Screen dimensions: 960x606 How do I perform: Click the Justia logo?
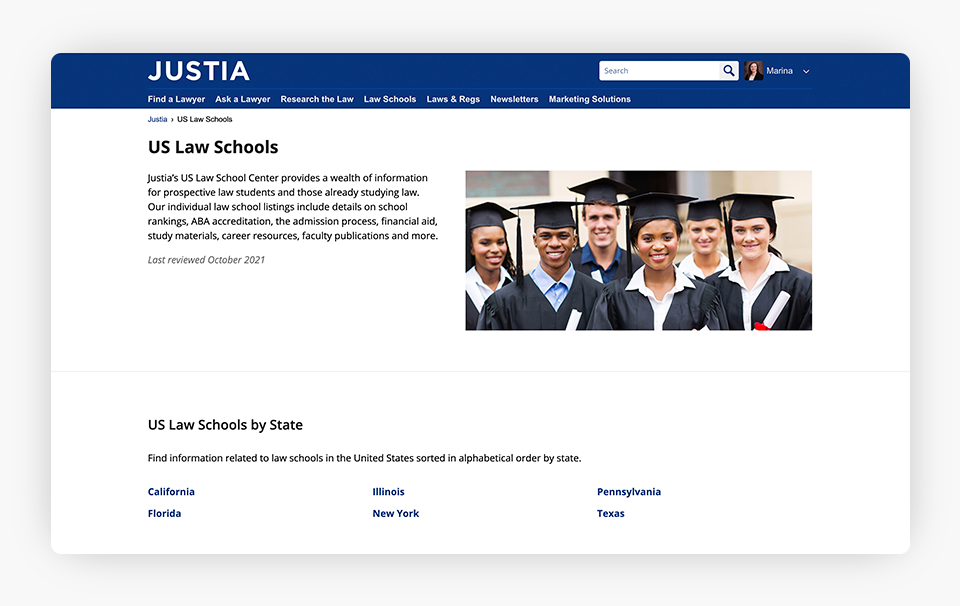(x=199, y=71)
